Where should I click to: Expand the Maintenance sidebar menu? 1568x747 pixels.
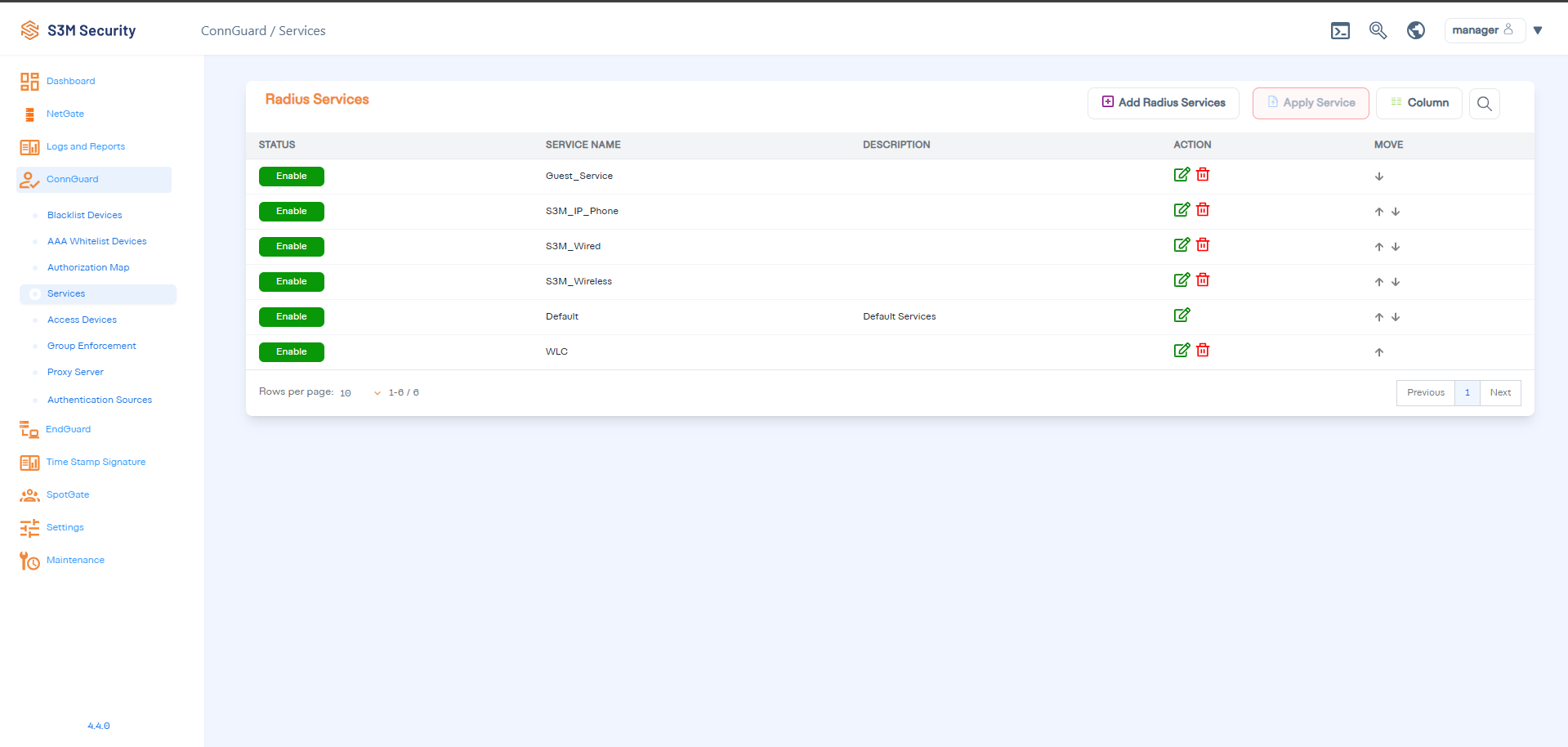(x=75, y=560)
